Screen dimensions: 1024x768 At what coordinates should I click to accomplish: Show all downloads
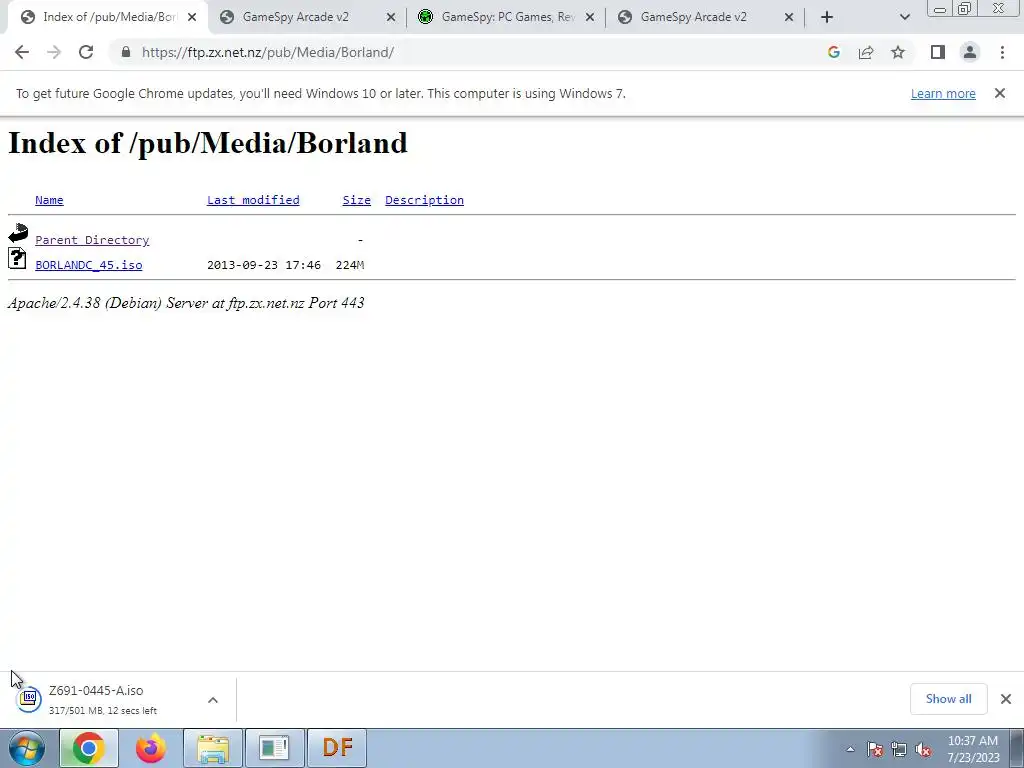[x=948, y=699]
